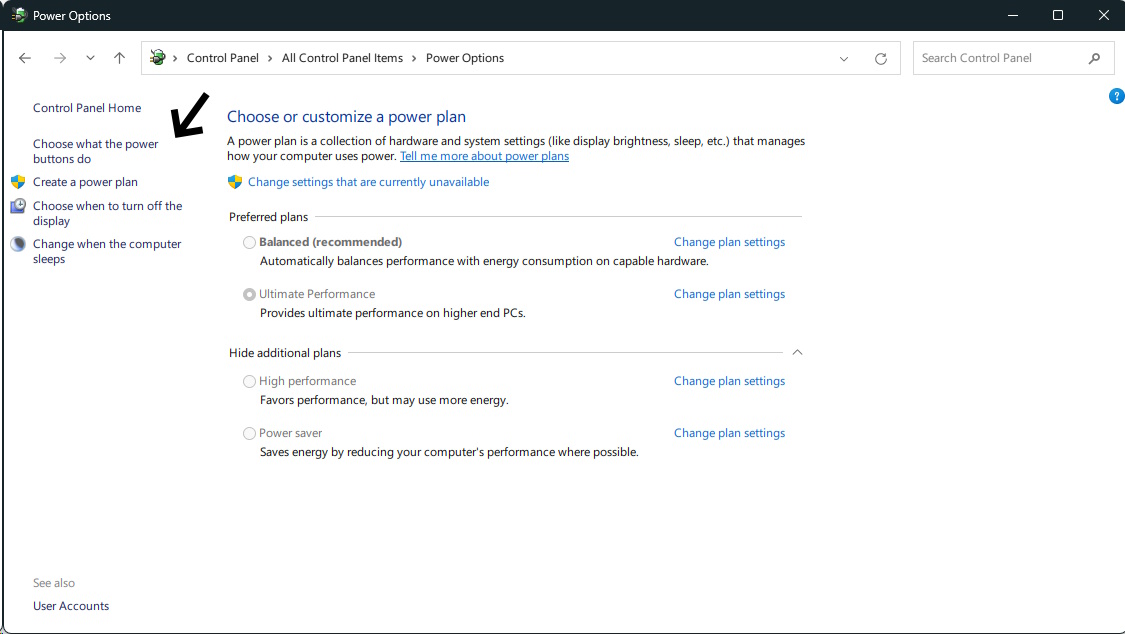The image size is (1125, 634).
Task: Collapse the Hide additional plans section
Action: (797, 352)
